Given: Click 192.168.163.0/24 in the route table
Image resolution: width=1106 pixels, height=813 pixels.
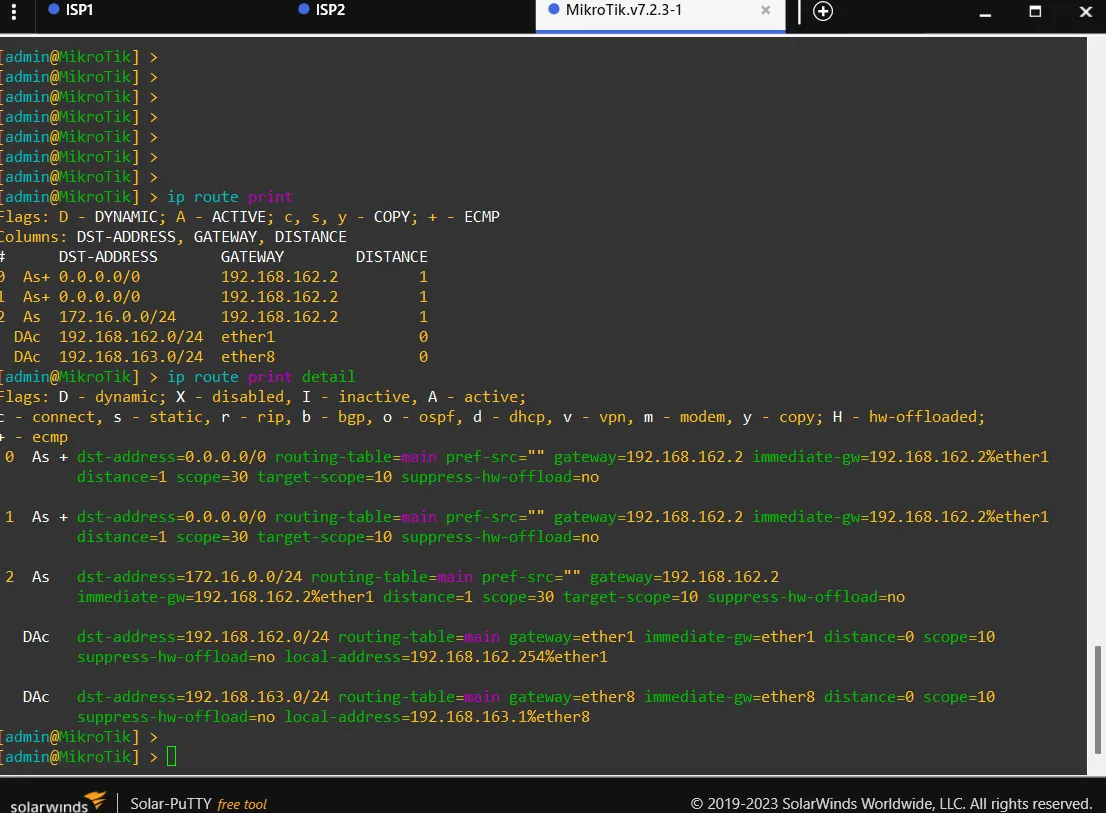Looking at the screenshot, I should pos(130,357).
